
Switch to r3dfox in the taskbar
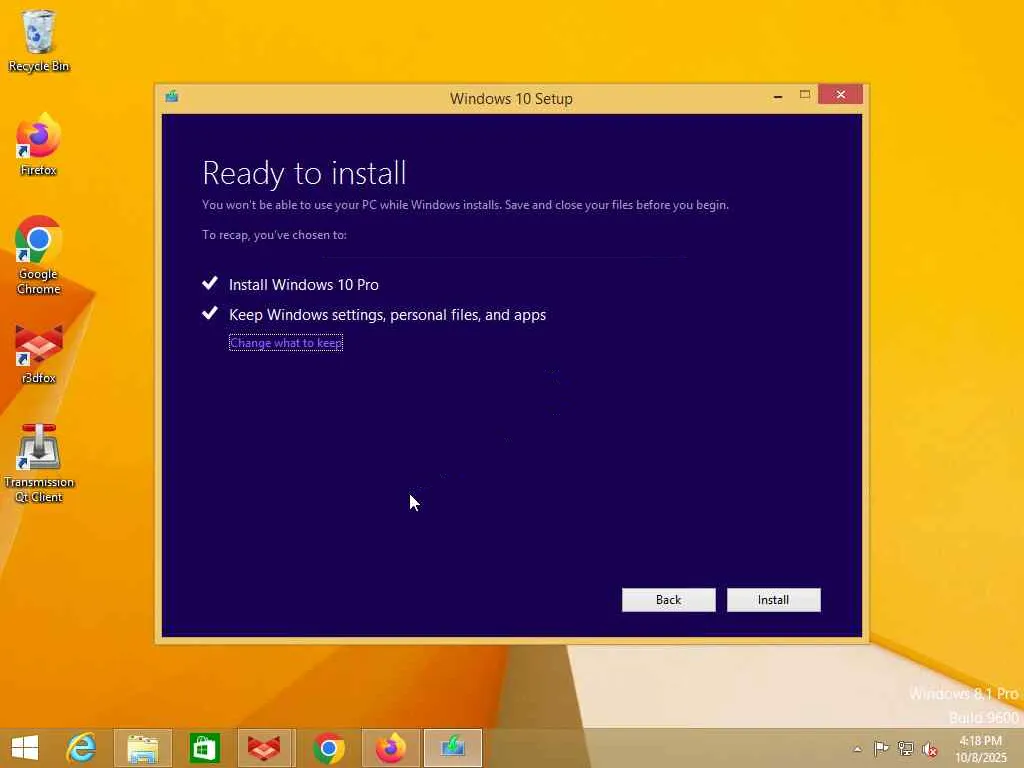(266, 748)
